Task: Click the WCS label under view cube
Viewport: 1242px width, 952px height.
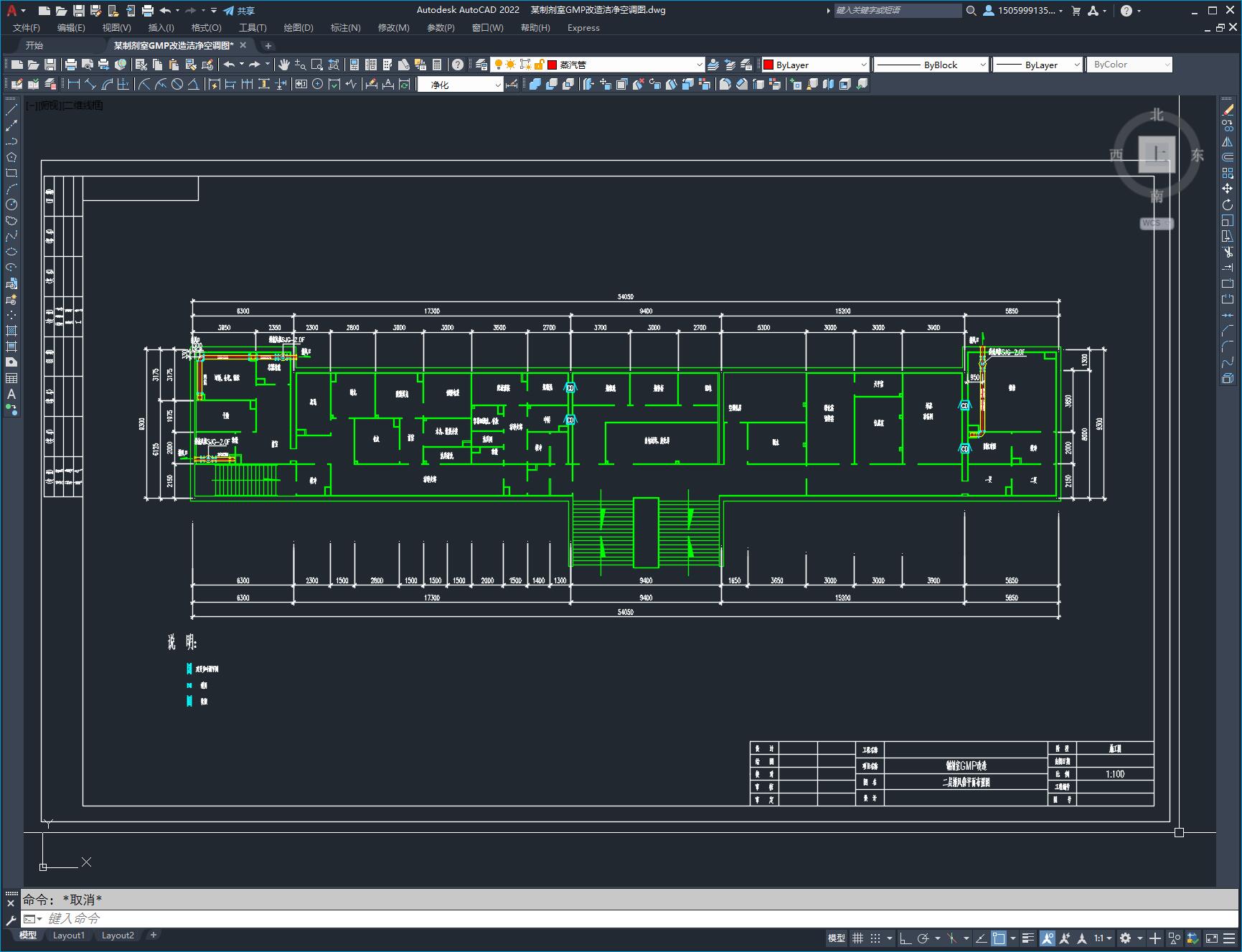Action: click(x=1156, y=223)
